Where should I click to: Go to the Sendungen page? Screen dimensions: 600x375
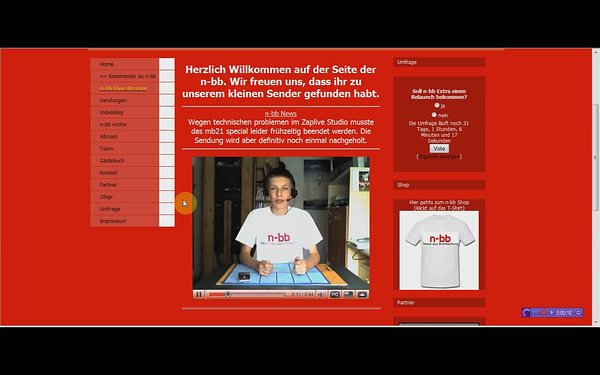click(125, 100)
